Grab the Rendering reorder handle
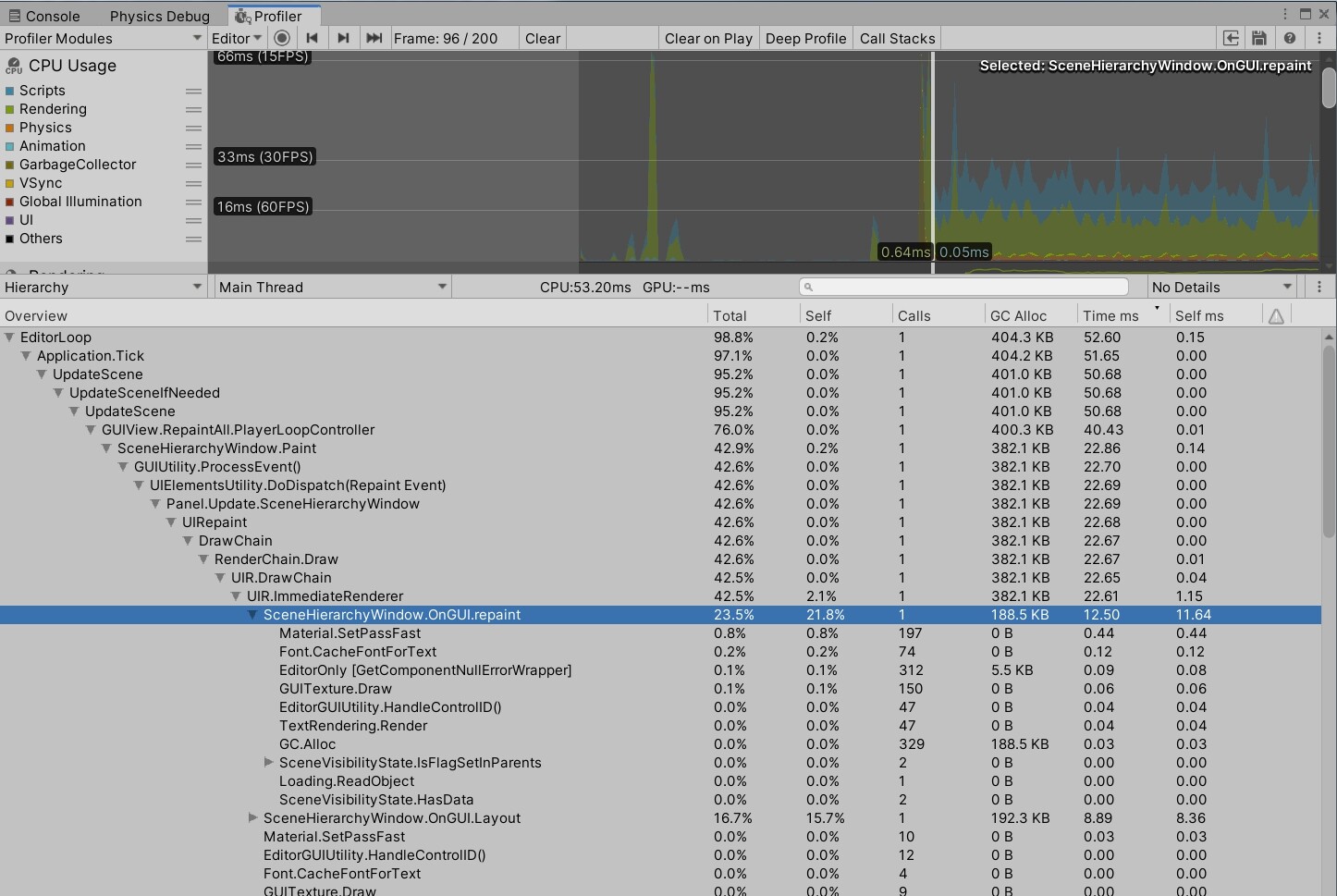 [x=193, y=110]
